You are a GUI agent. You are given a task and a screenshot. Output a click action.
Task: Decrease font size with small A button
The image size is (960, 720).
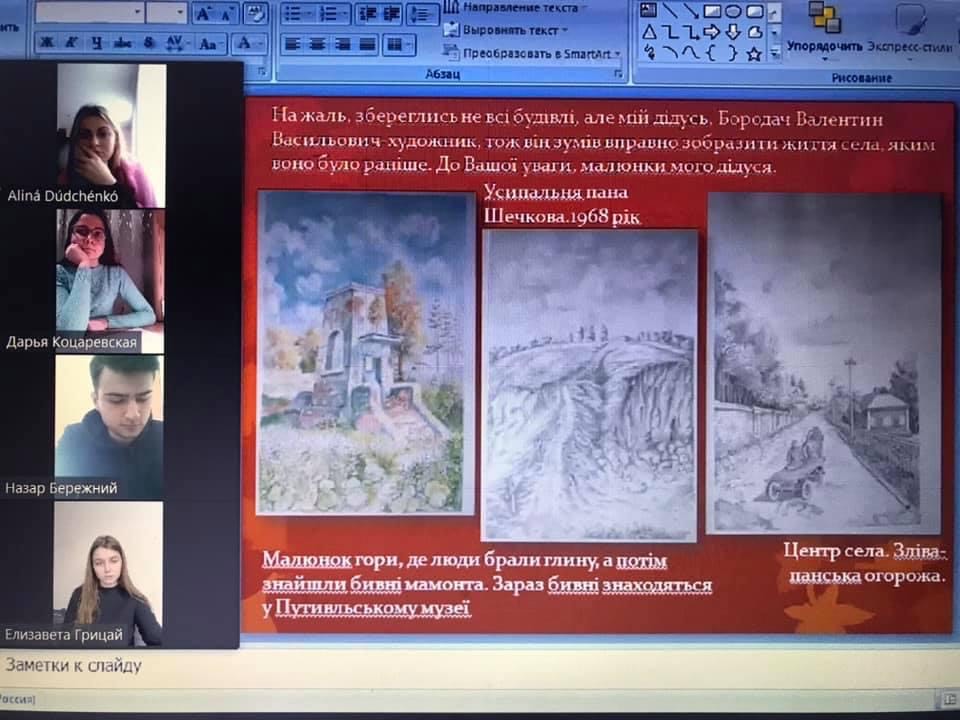pyautogui.click(x=226, y=15)
